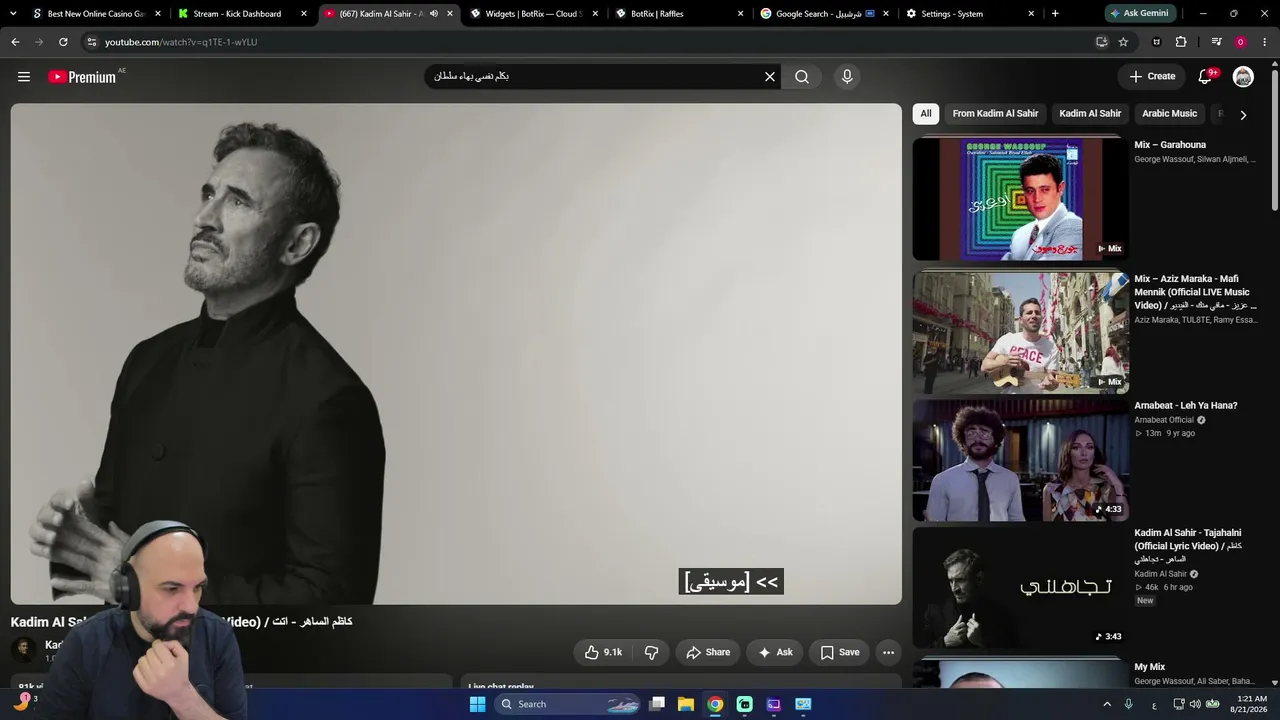This screenshot has height=720, width=1280.
Task: Dislike the current video
Action: point(651,652)
